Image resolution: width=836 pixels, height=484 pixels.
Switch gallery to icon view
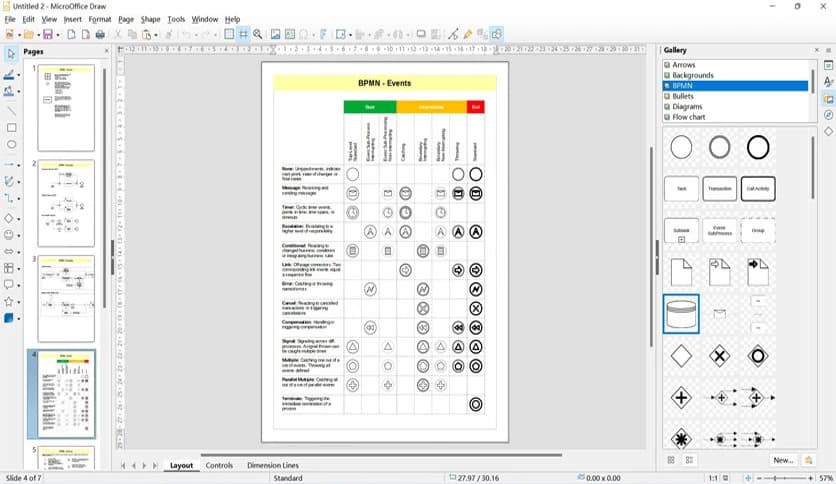point(671,460)
